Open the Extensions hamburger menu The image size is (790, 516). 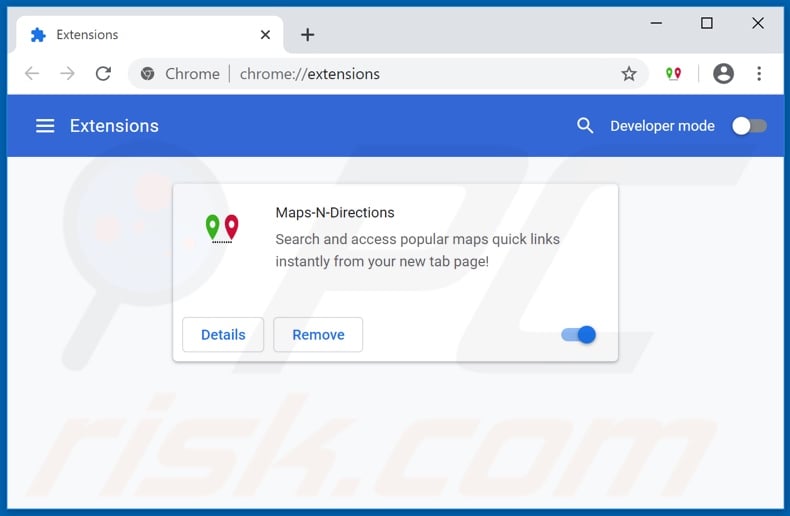[x=45, y=126]
